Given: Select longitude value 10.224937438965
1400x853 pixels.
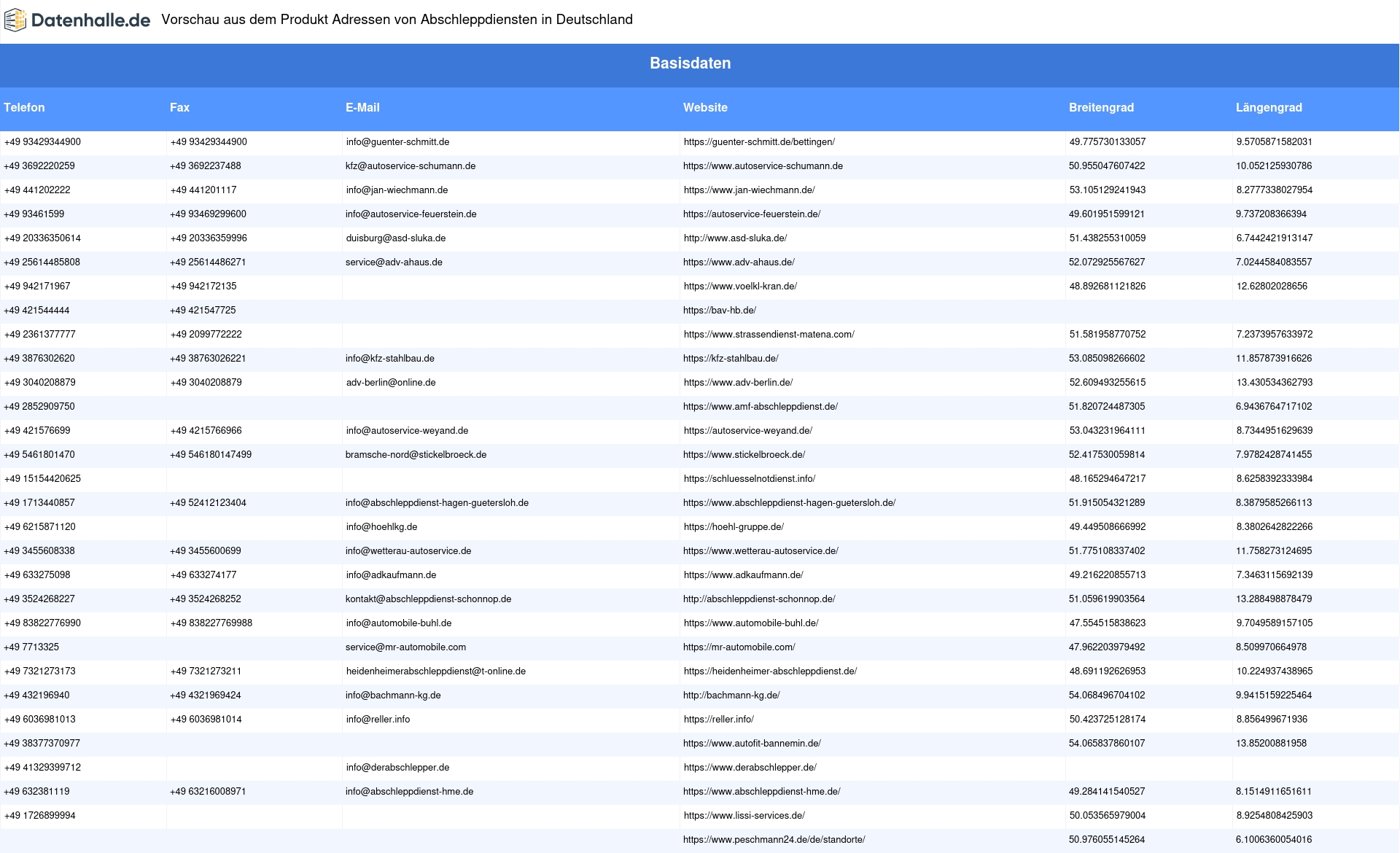Looking at the screenshot, I should coord(1274,671).
